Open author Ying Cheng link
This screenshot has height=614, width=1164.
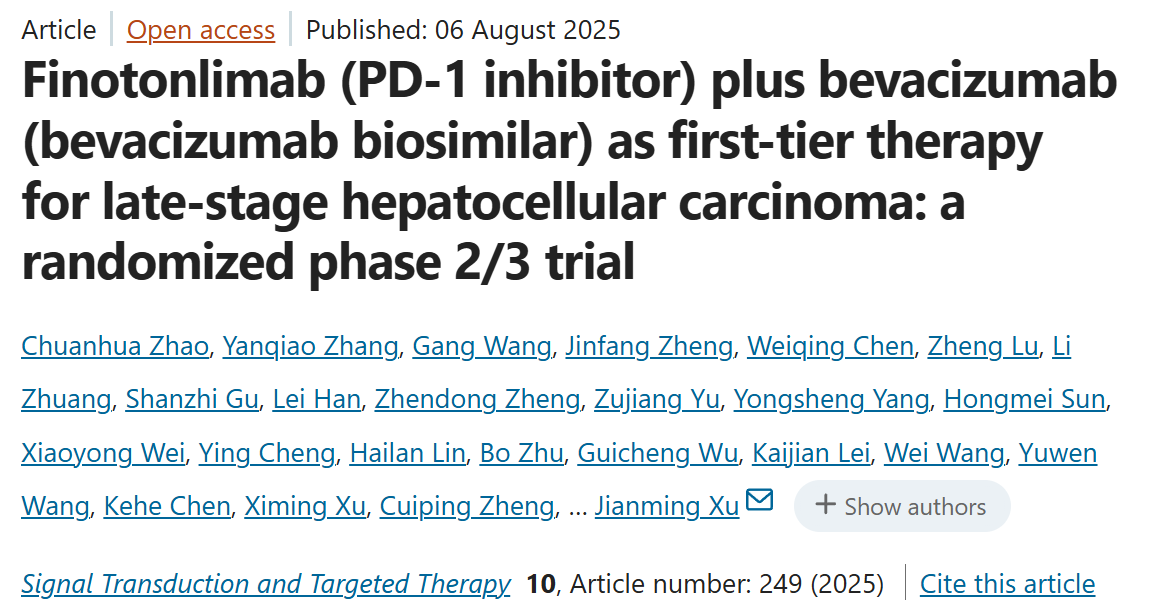pyautogui.click(x=267, y=453)
